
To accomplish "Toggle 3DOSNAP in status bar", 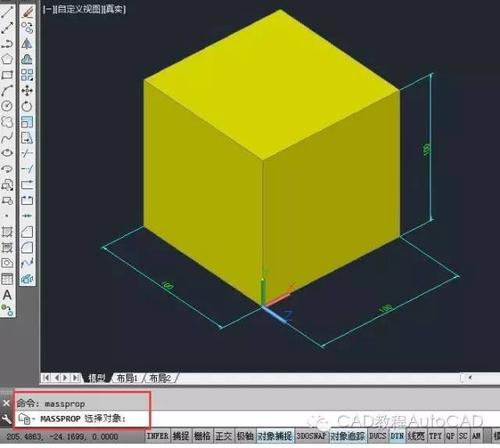I will 312,436.
